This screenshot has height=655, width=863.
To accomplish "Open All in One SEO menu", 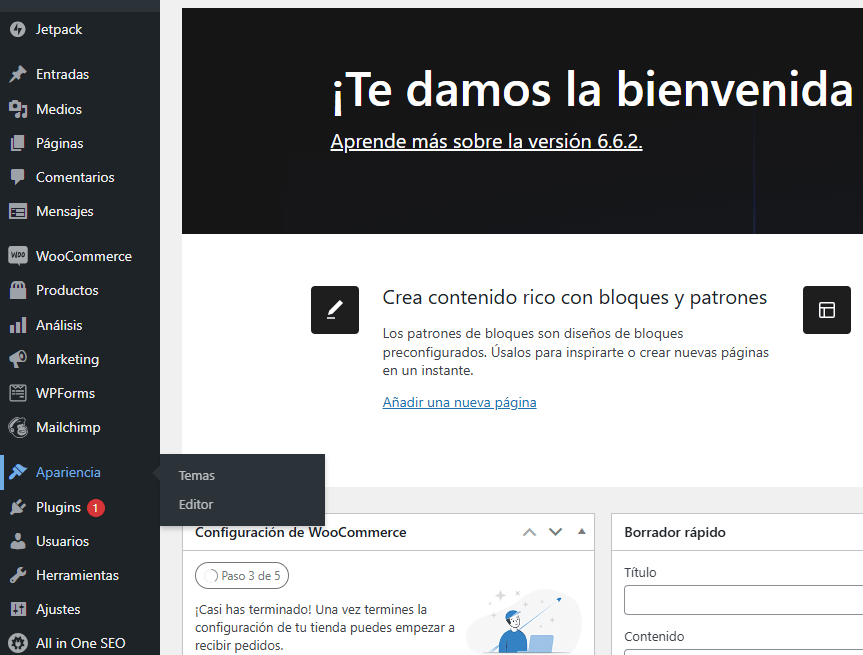I will pos(80,643).
